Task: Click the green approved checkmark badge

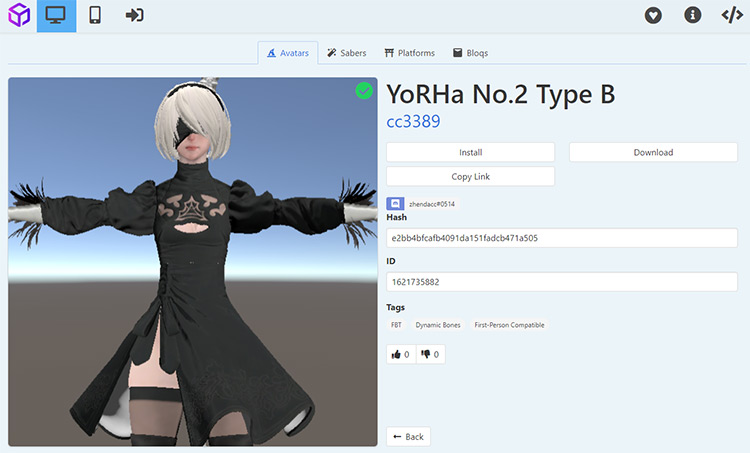Action: coord(364,90)
